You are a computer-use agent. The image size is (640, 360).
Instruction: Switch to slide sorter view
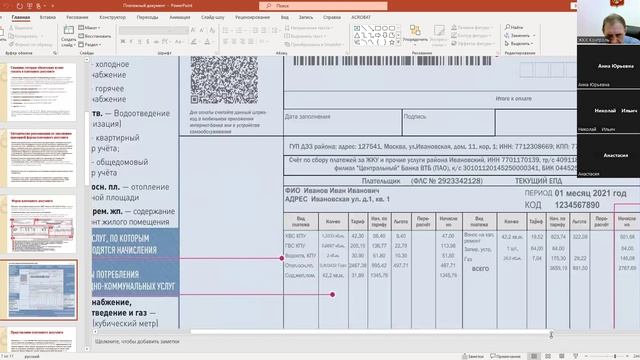click(x=548, y=356)
